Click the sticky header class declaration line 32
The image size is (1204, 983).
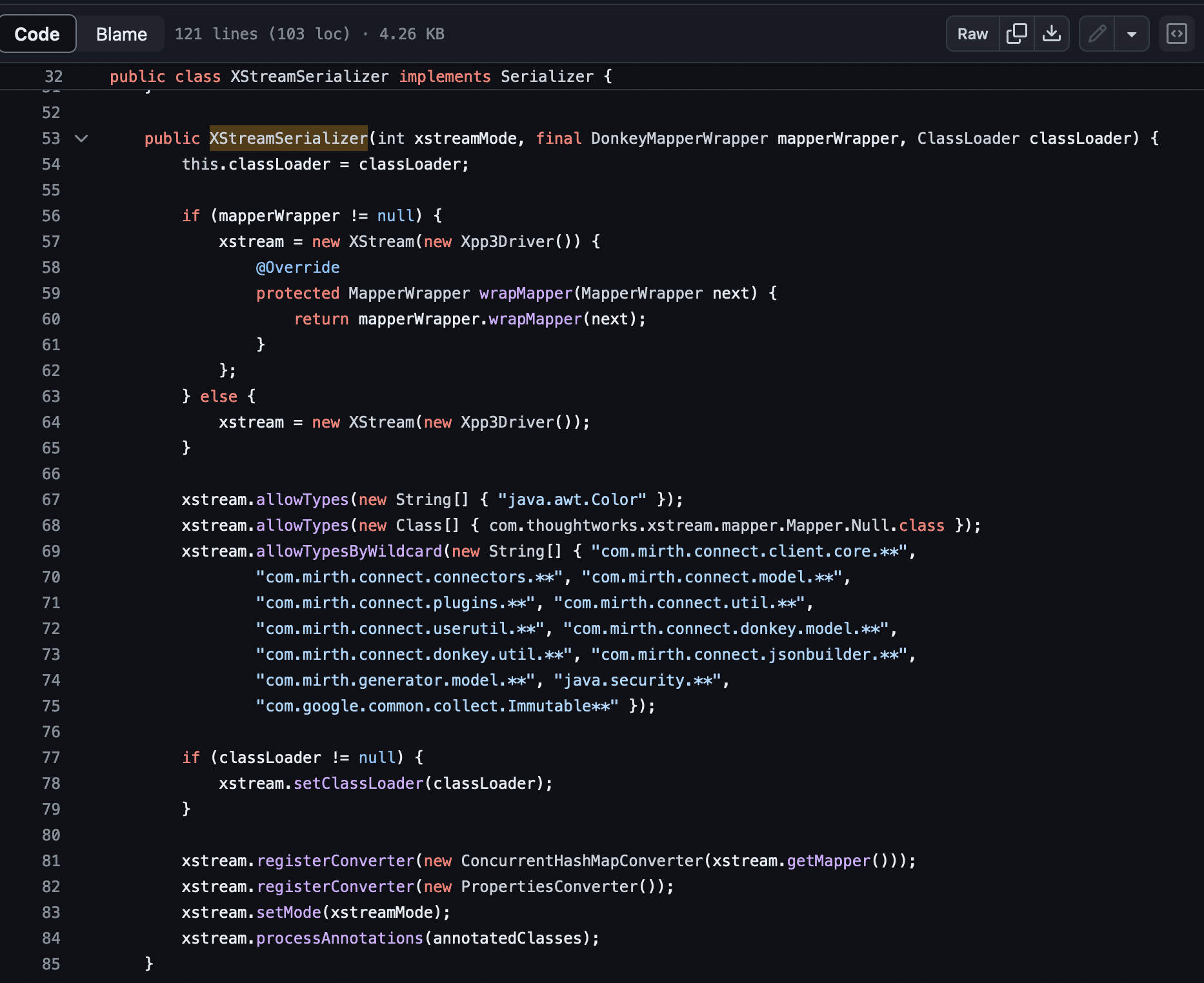click(359, 76)
